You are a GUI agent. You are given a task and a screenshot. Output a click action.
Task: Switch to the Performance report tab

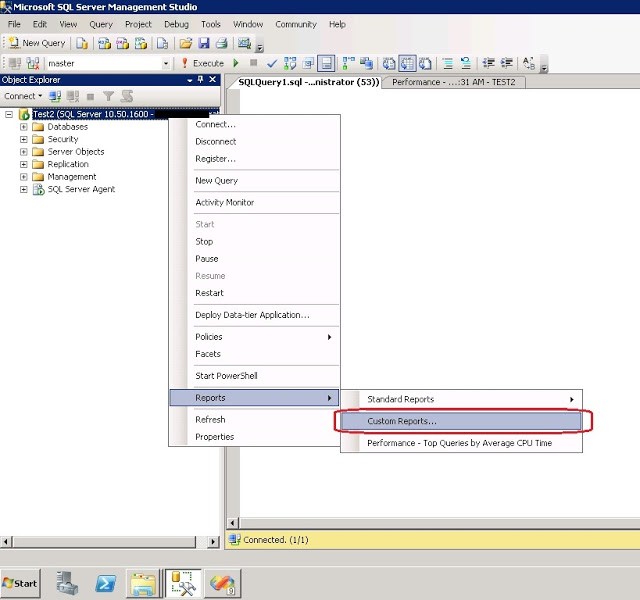(x=452, y=82)
